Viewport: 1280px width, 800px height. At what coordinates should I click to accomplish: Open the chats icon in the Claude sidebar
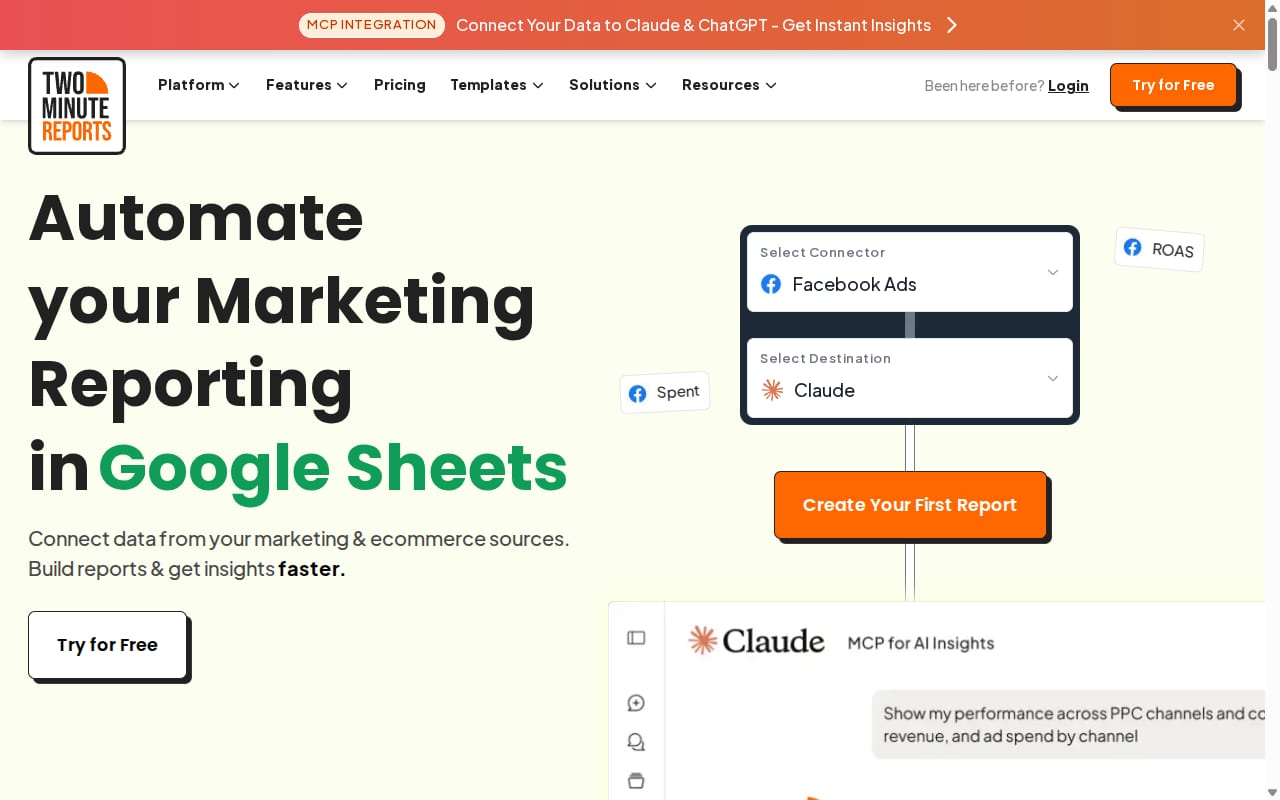pyautogui.click(x=636, y=742)
